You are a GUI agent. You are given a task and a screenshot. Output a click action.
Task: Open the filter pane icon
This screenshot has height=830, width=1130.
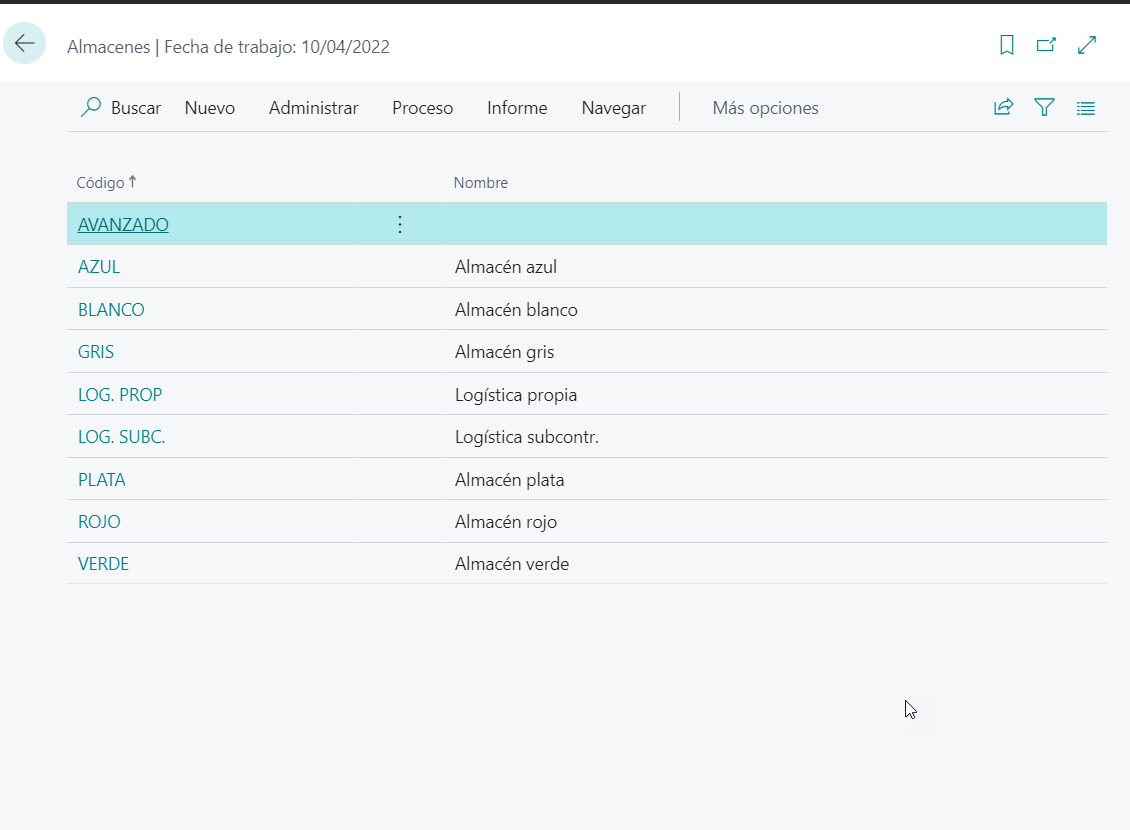click(1044, 108)
